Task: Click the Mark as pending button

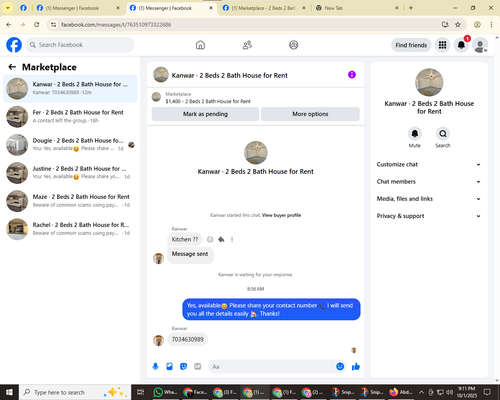Action: pos(205,114)
